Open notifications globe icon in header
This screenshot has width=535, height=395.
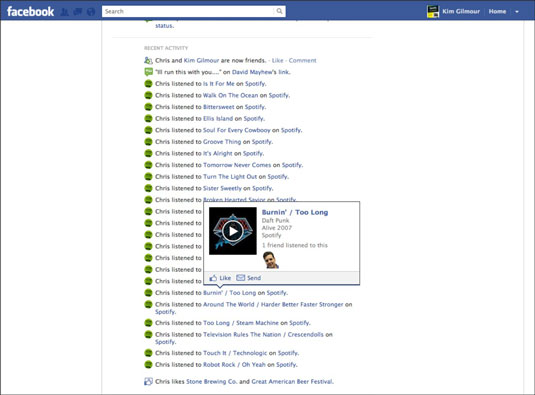(91, 12)
